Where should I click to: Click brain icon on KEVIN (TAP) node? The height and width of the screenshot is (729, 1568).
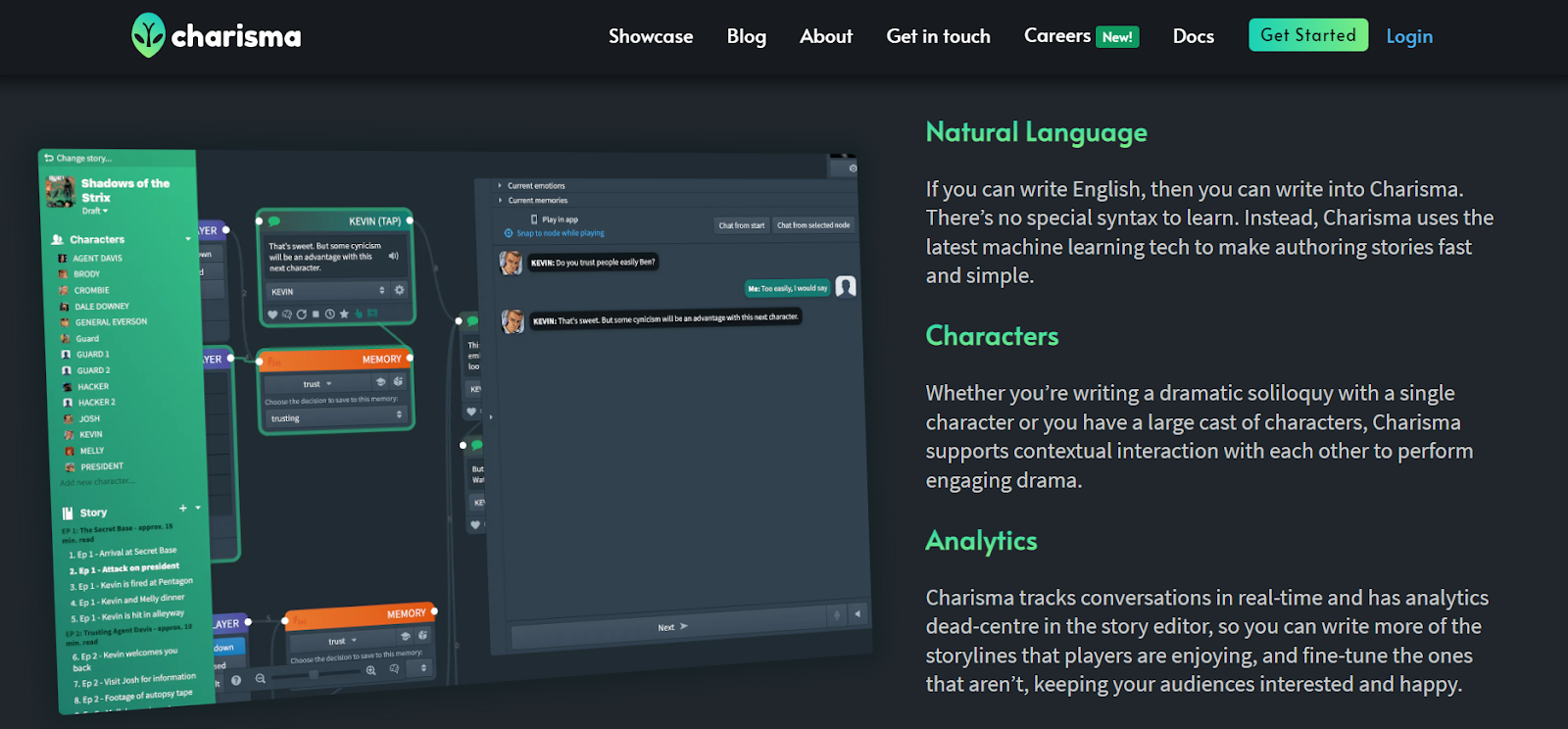pyautogui.click(x=287, y=315)
